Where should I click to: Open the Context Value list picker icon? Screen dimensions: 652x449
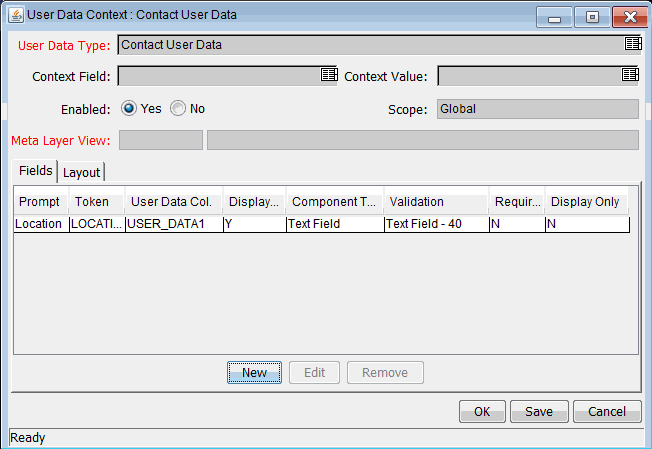tap(630, 75)
